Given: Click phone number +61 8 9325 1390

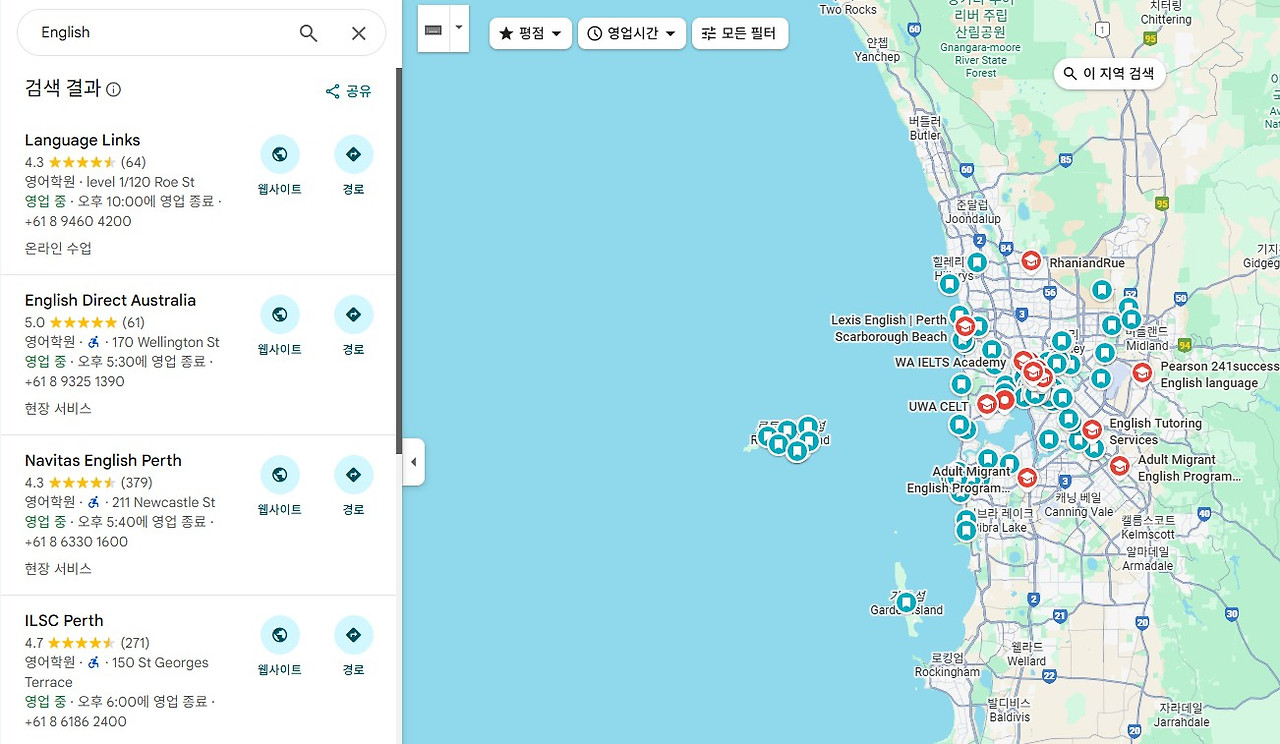Looking at the screenshot, I should coord(75,381).
